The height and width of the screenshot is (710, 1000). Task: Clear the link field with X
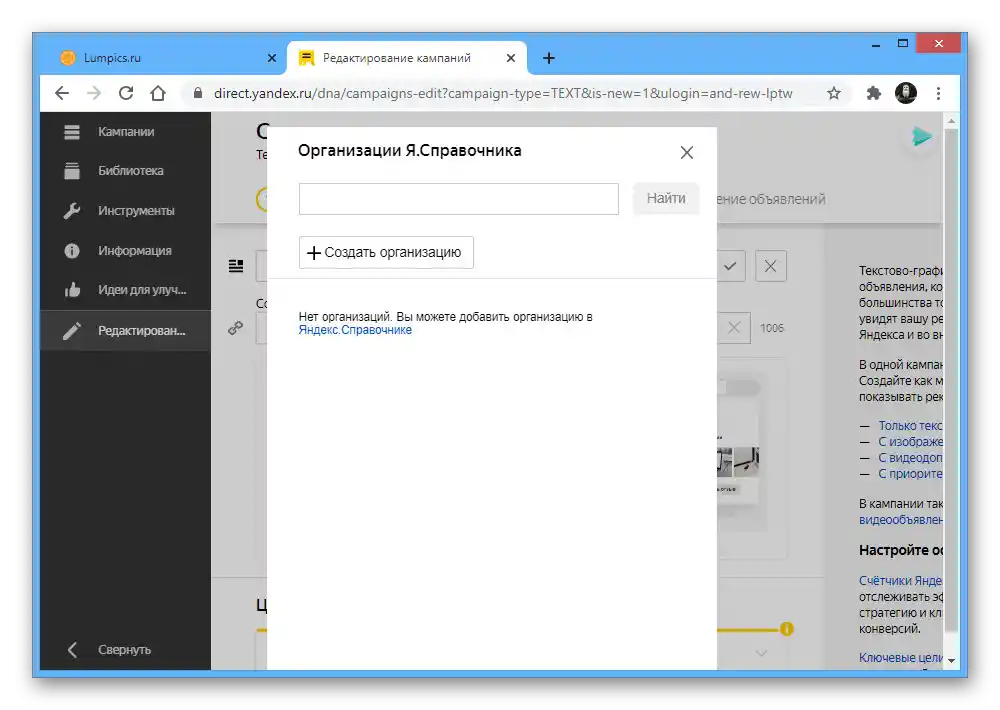(x=734, y=328)
